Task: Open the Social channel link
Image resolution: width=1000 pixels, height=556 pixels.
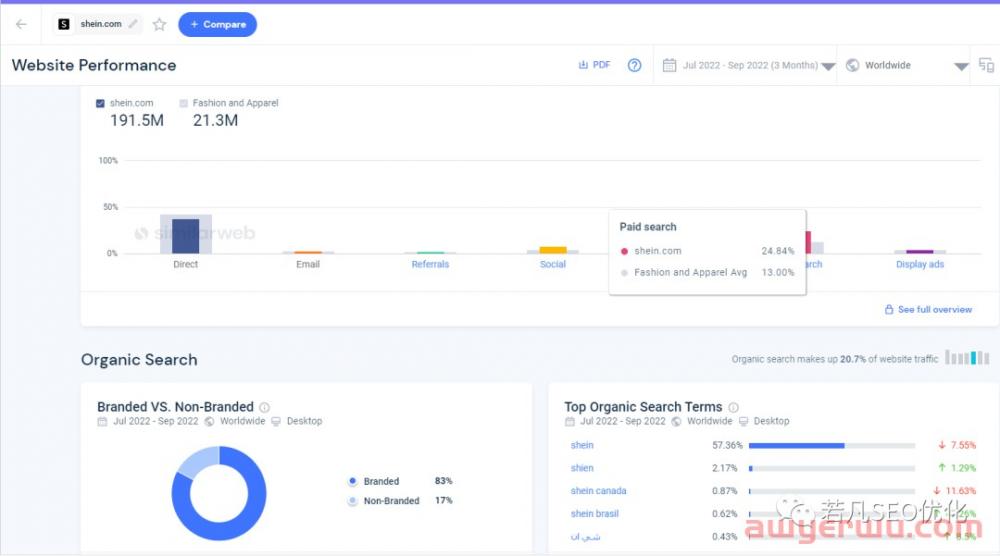Action: (552, 264)
